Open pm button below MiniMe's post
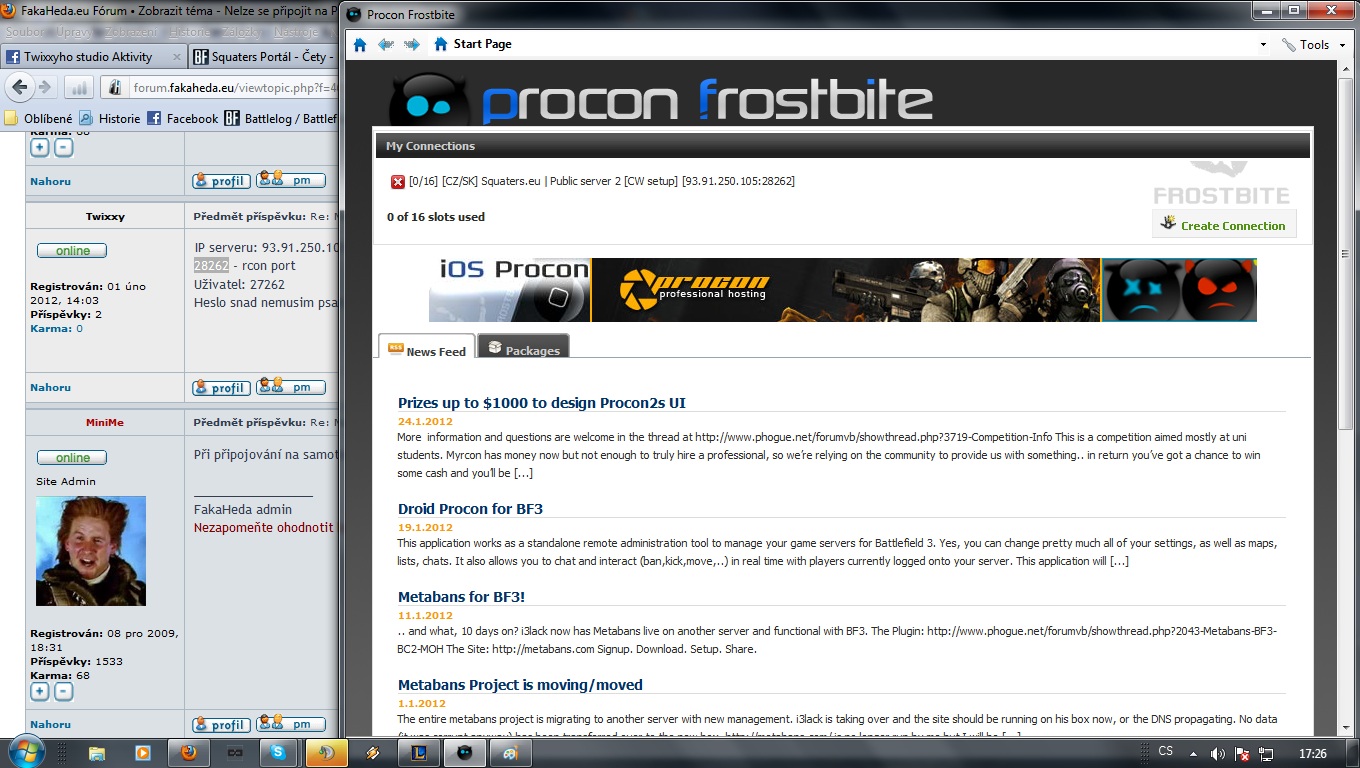The image size is (1360, 768). coord(290,723)
